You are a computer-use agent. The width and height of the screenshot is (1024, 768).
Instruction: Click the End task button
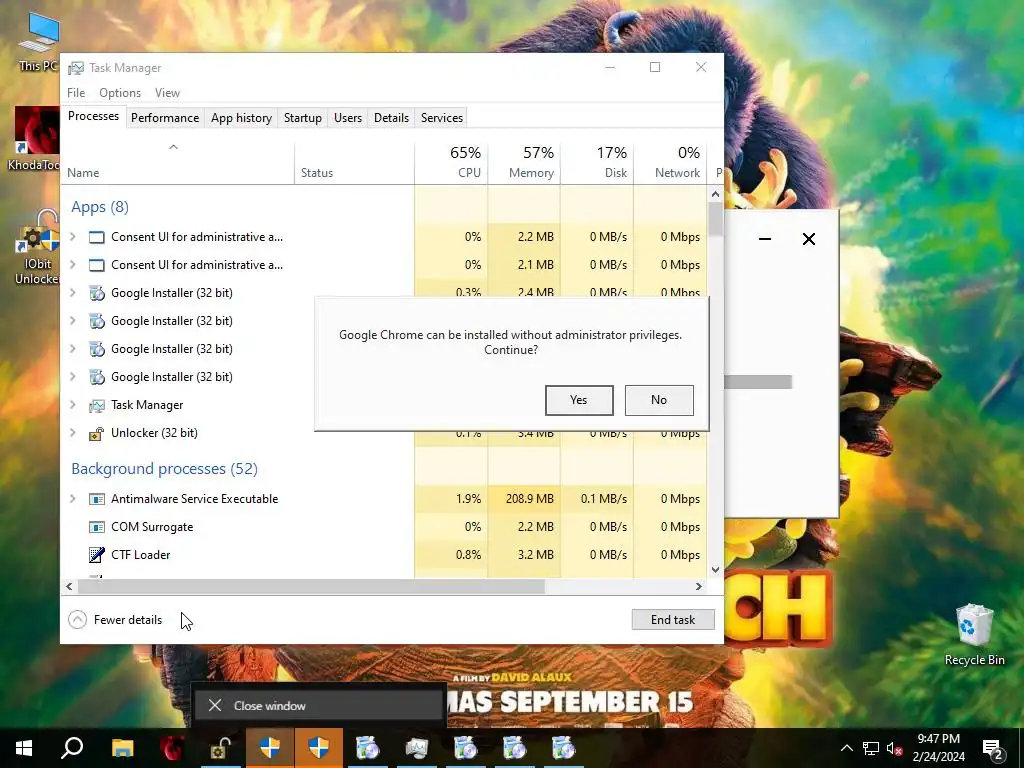click(x=673, y=620)
